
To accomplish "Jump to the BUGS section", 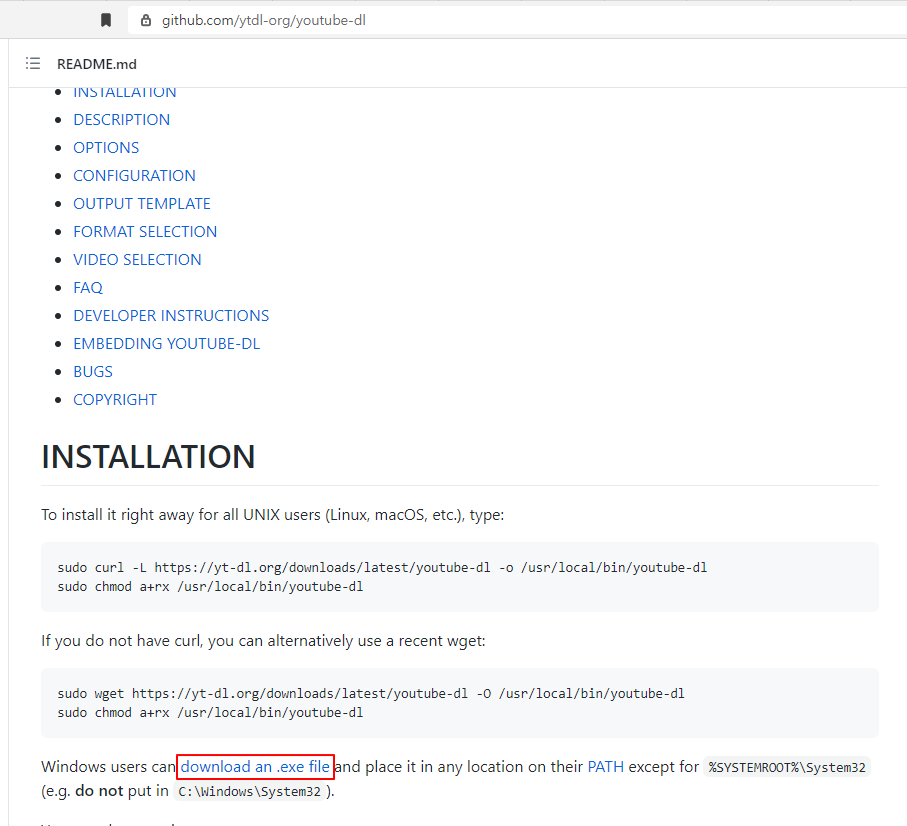I will point(93,371).
